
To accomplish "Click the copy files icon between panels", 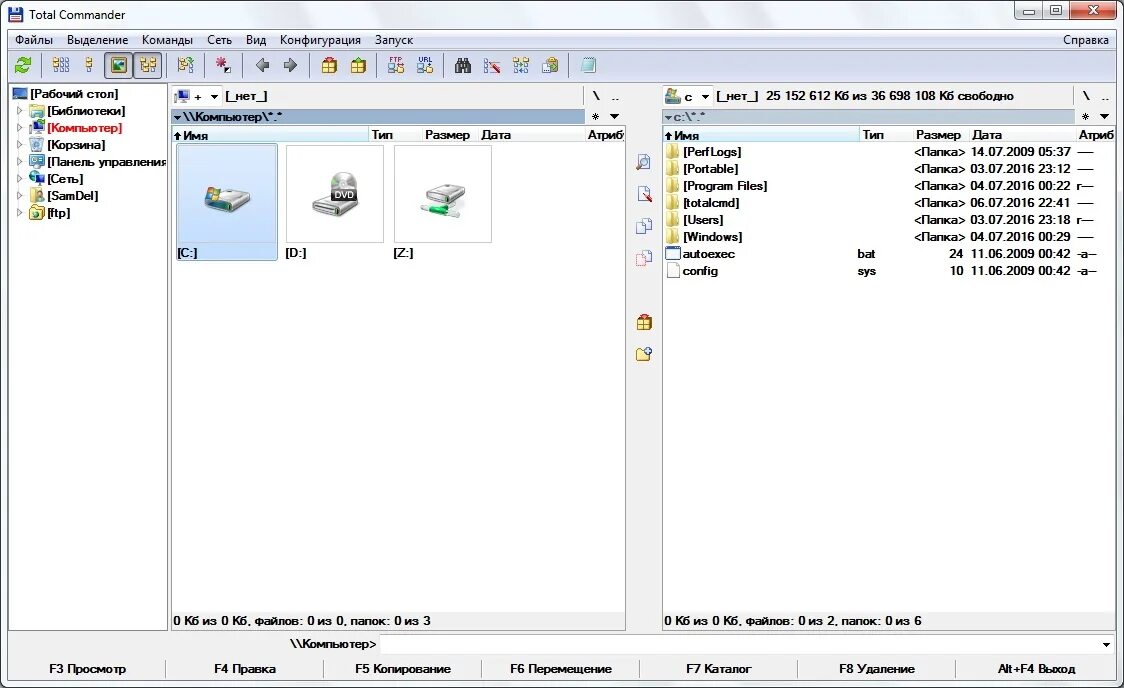I will tap(644, 226).
